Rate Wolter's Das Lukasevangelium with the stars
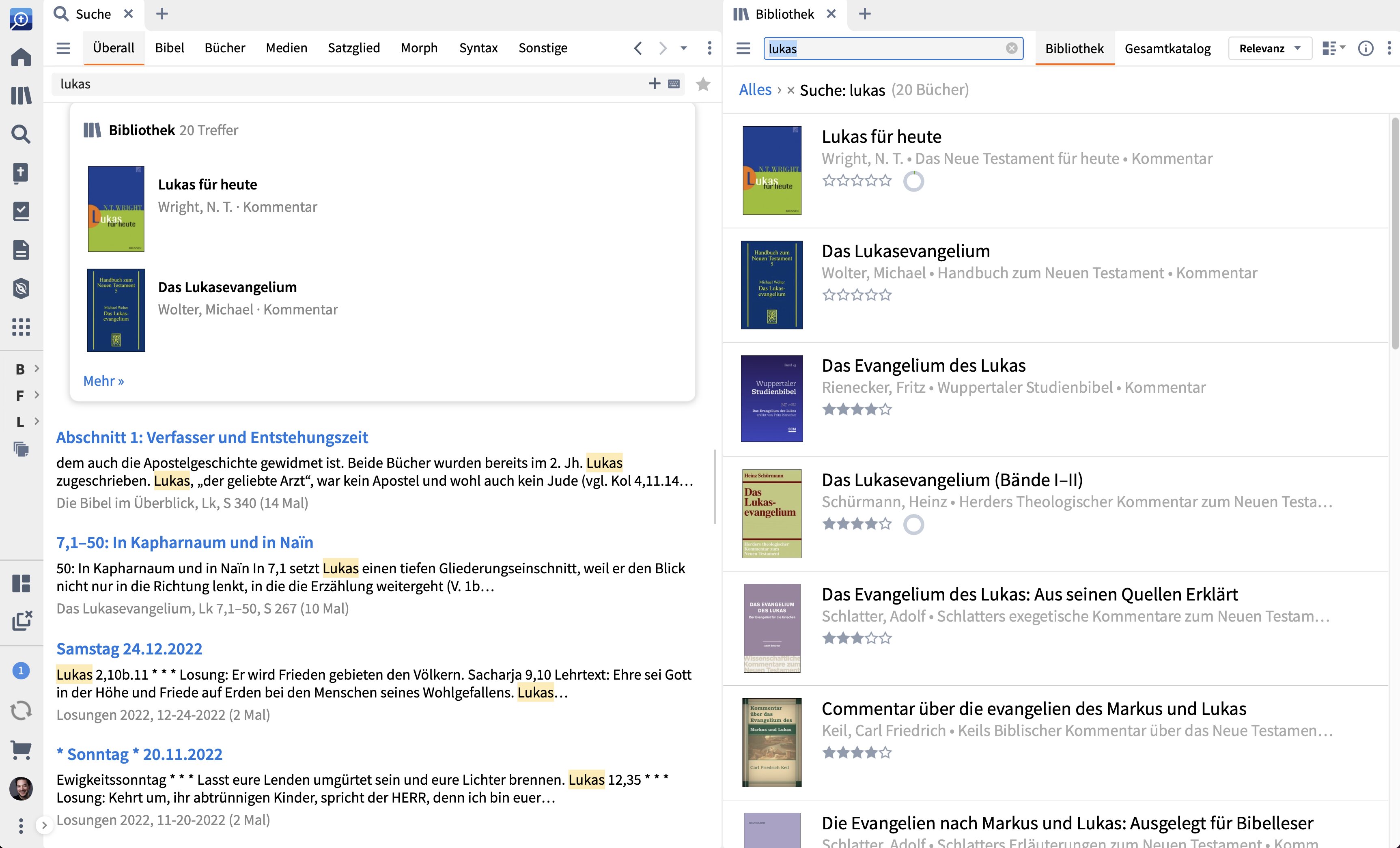Viewport: 1400px width, 848px height. point(857,295)
